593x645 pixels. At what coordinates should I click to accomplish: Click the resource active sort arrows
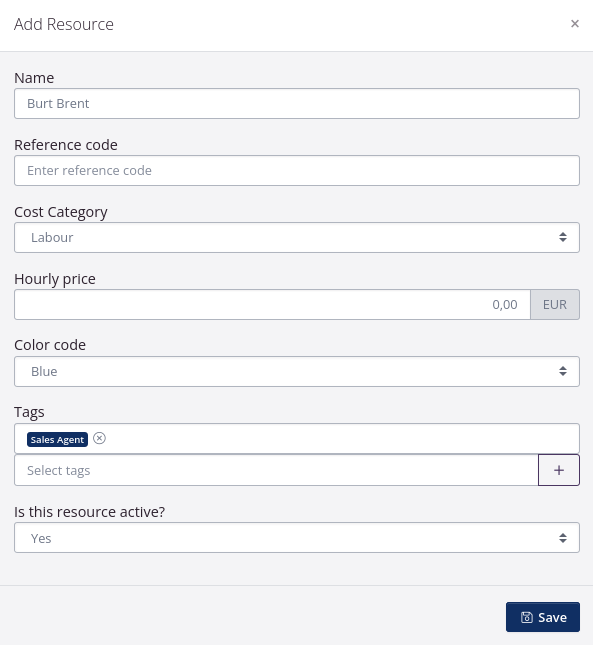pos(563,538)
